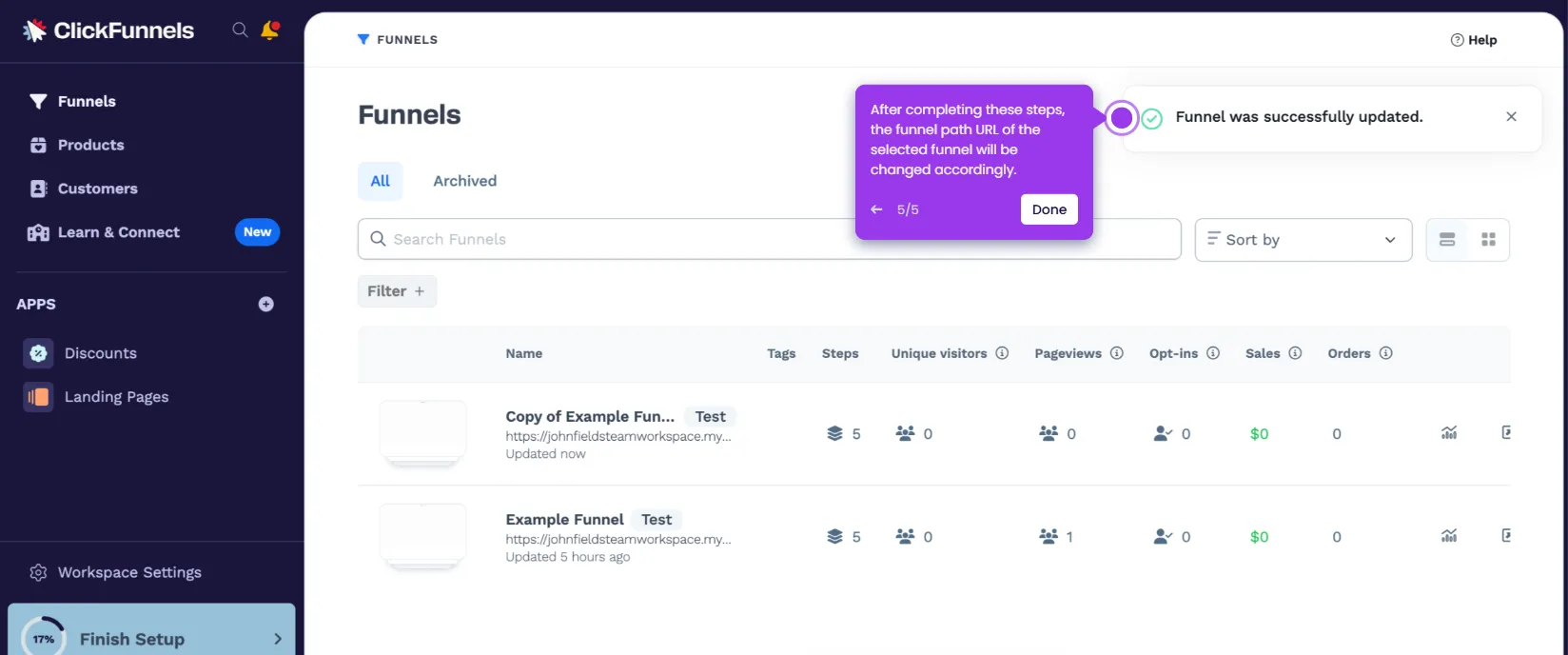
Task: Click the Workspace Settings gear icon
Action: [38, 573]
